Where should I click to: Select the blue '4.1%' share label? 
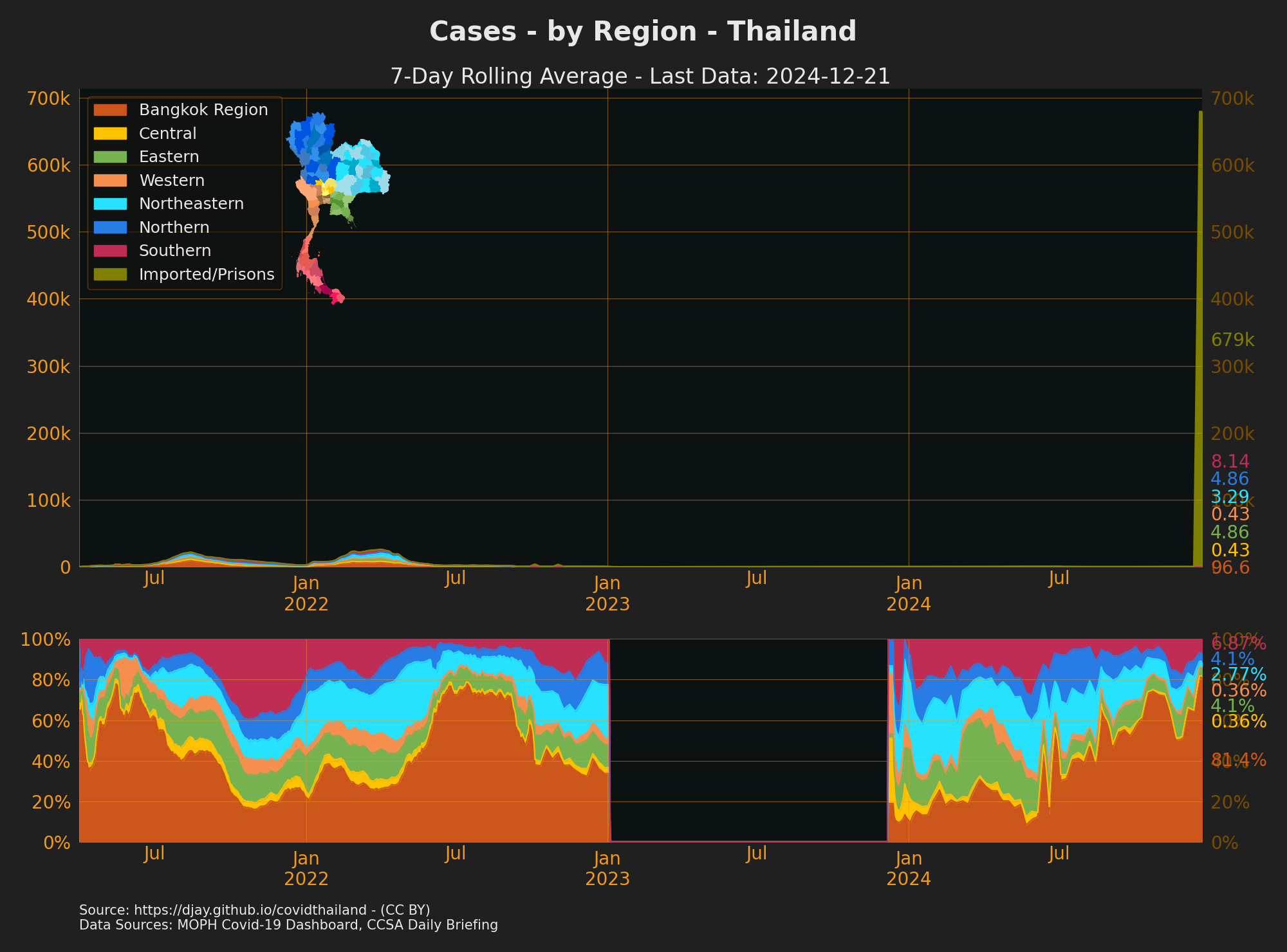click(1233, 659)
